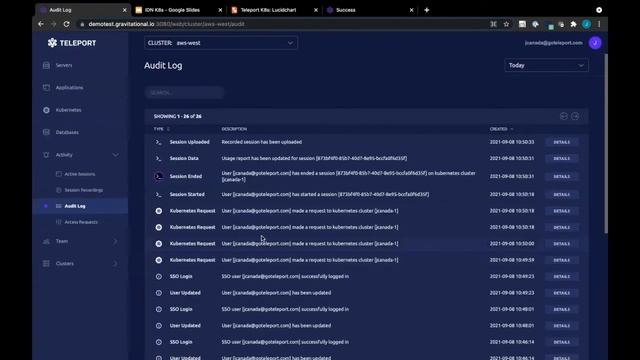
Task: Click the Kubernetes wheel icon
Action: (x=46, y=110)
